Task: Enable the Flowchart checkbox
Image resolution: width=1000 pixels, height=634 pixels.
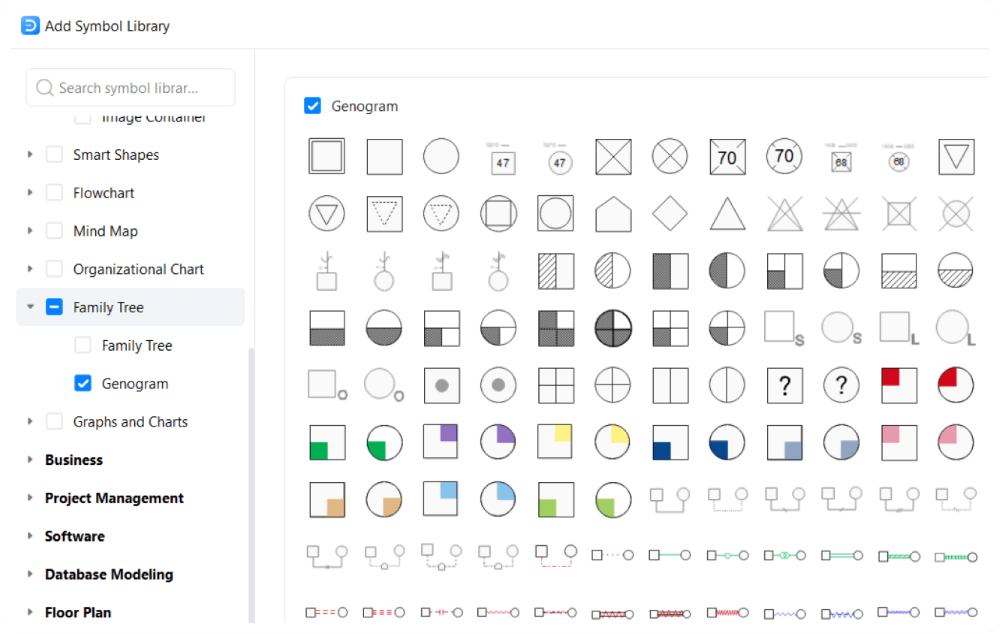Action: point(54,193)
